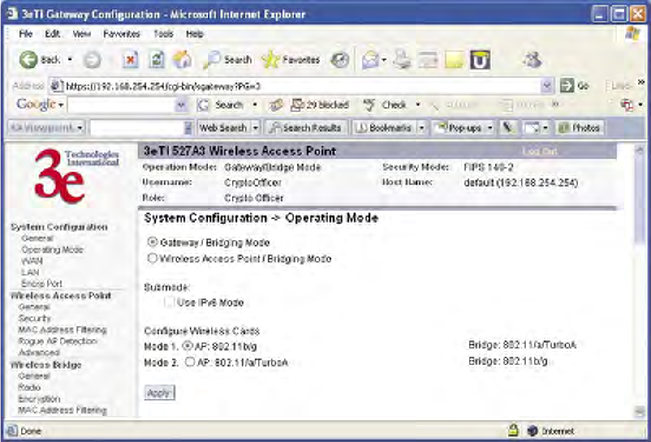Open the Mail envelope icon
Image resolution: width=651 pixels, height=442 pixels.
point(370,60)
